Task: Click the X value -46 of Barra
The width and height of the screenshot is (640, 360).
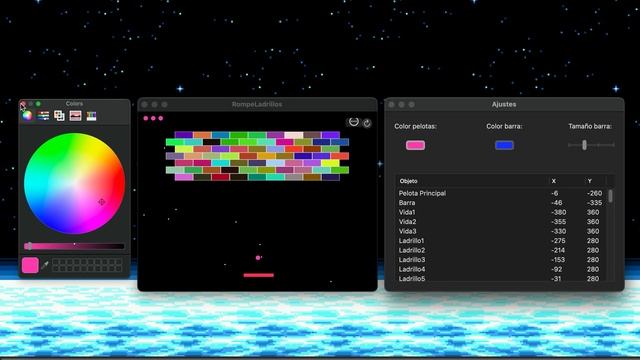Action: coord(556,202)
